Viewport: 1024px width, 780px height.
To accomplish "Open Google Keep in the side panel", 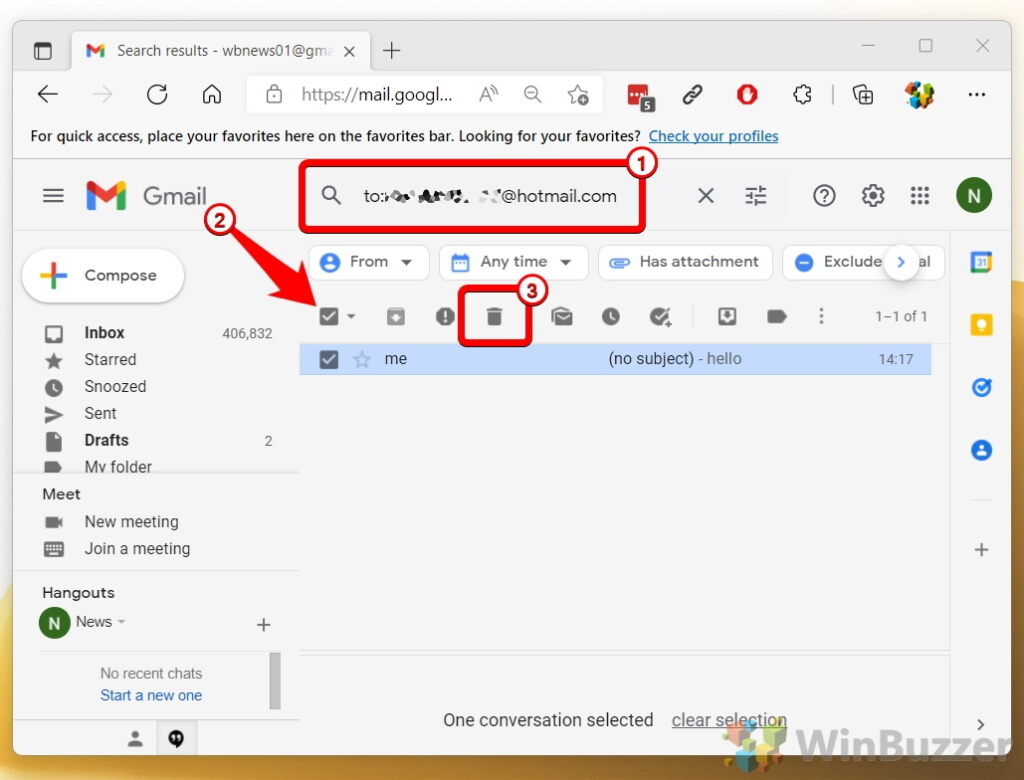I will click(x=981, y=324).
